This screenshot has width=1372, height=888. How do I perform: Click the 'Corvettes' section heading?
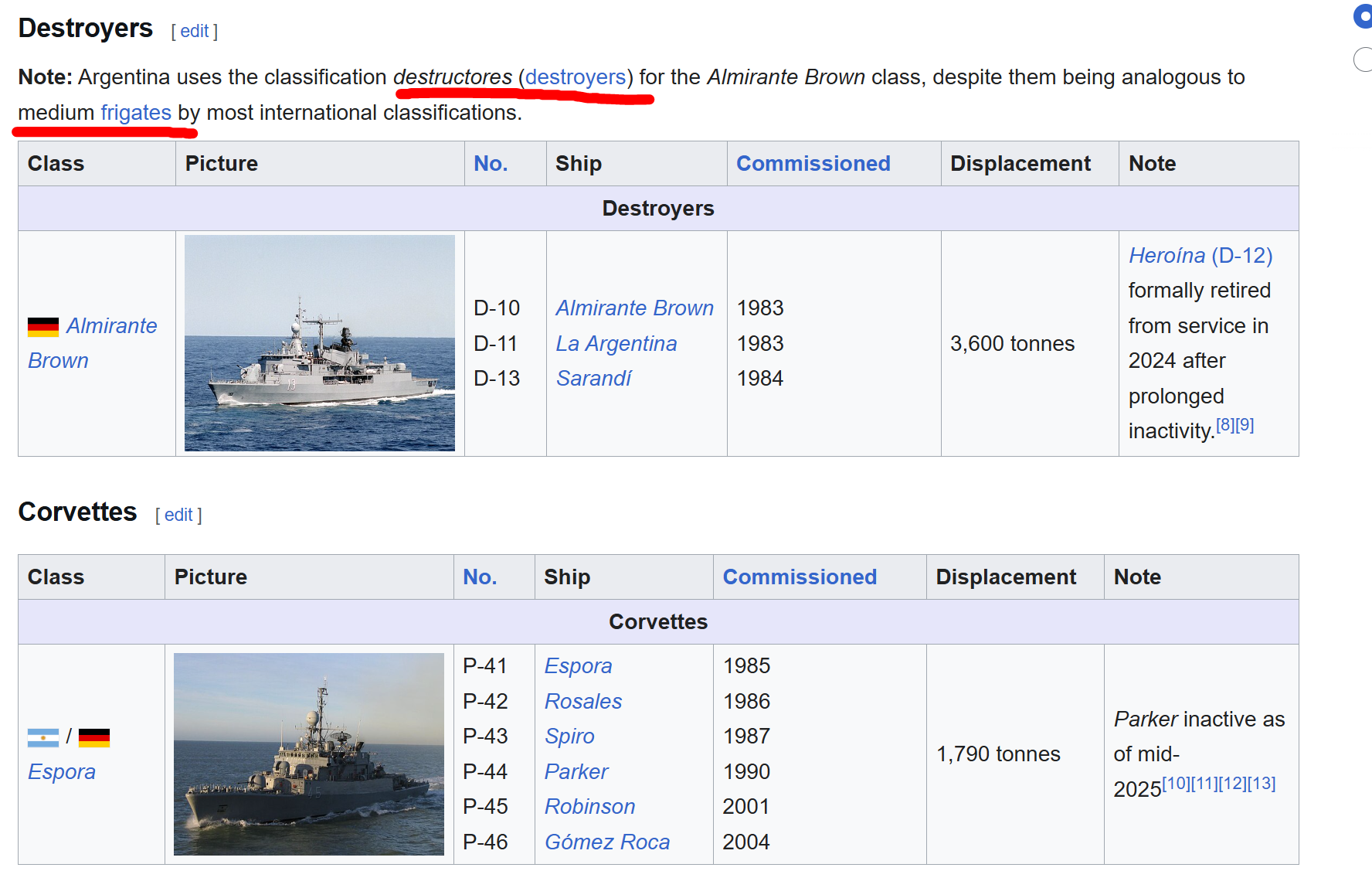[x=77, y=512]
